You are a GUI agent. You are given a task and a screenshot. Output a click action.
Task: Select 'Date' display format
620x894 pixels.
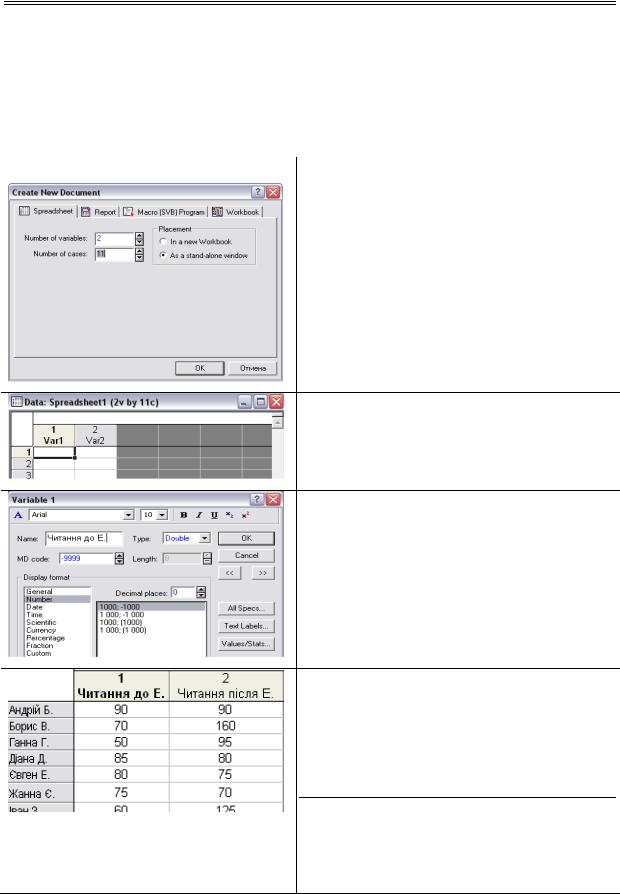57,607
